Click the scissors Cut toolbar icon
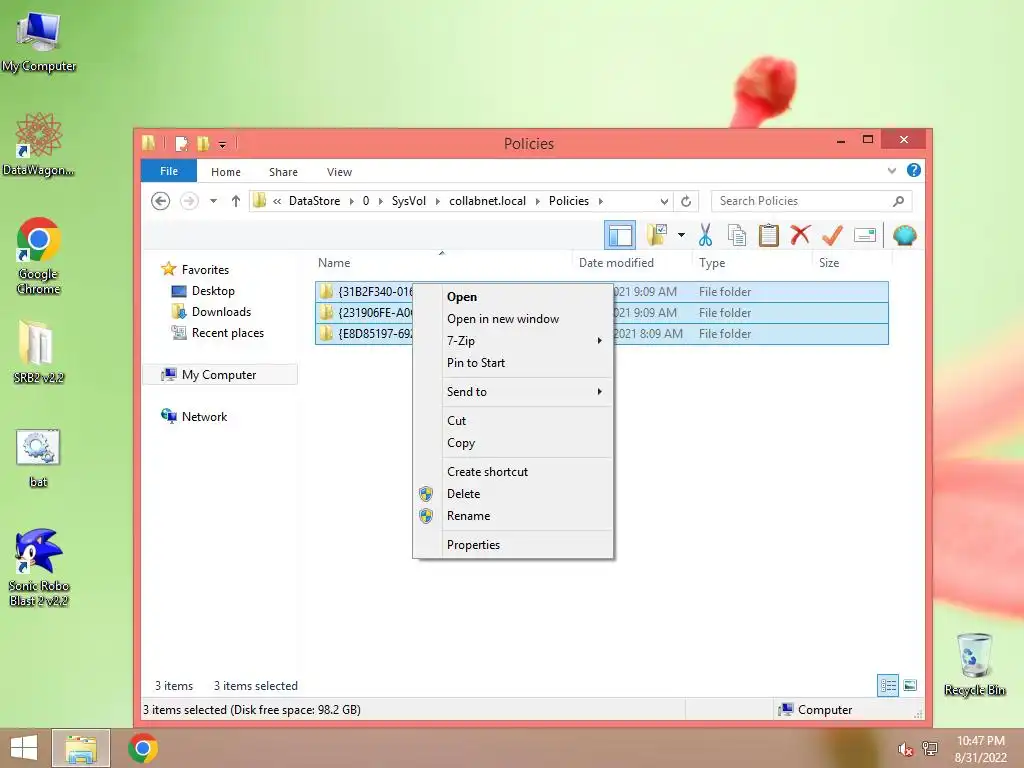This screenshot has width=1024, height=768. click(705, 235)
